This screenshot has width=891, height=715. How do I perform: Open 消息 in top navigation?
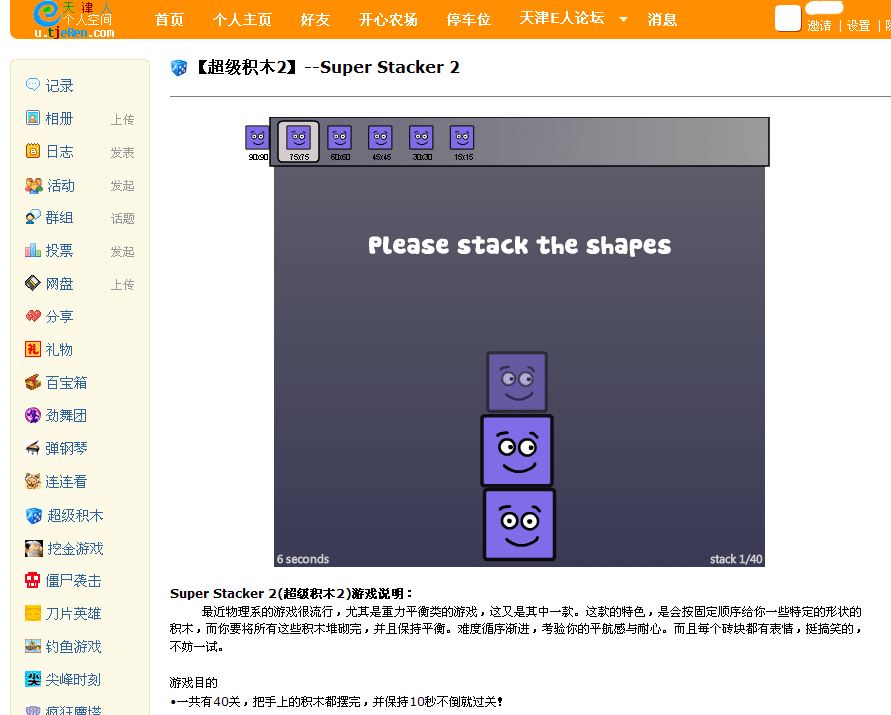[x=663, y=20]
